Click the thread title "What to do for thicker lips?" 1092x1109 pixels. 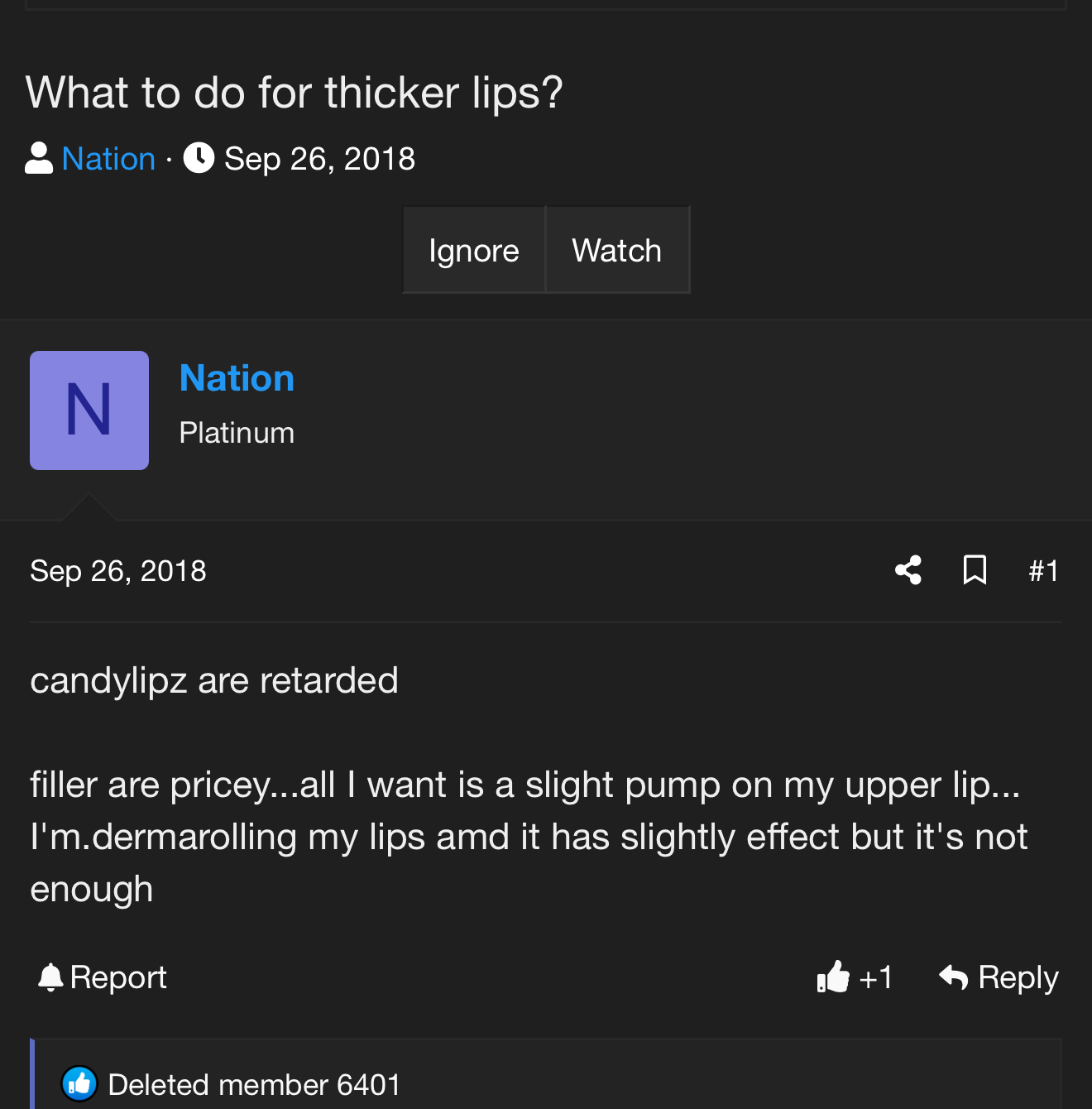point(294,92)
